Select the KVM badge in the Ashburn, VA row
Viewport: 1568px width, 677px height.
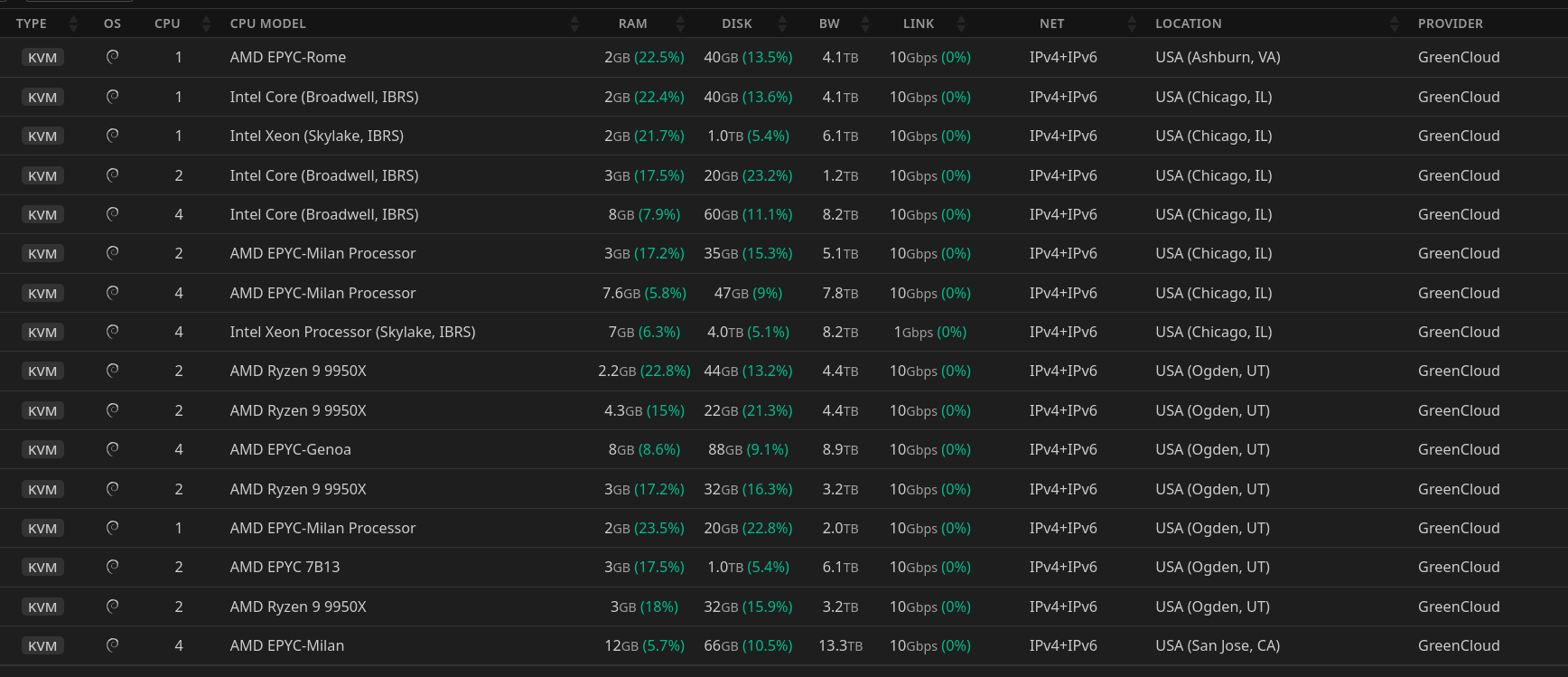click(x=42, y=58)
